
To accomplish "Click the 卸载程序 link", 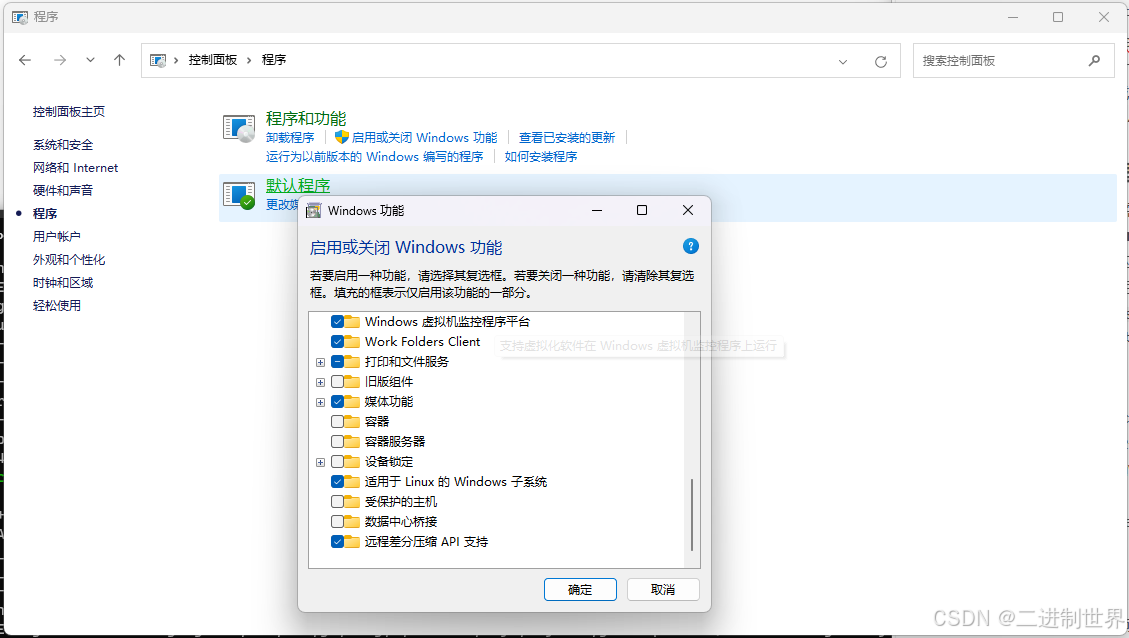I will coord(290,138).
